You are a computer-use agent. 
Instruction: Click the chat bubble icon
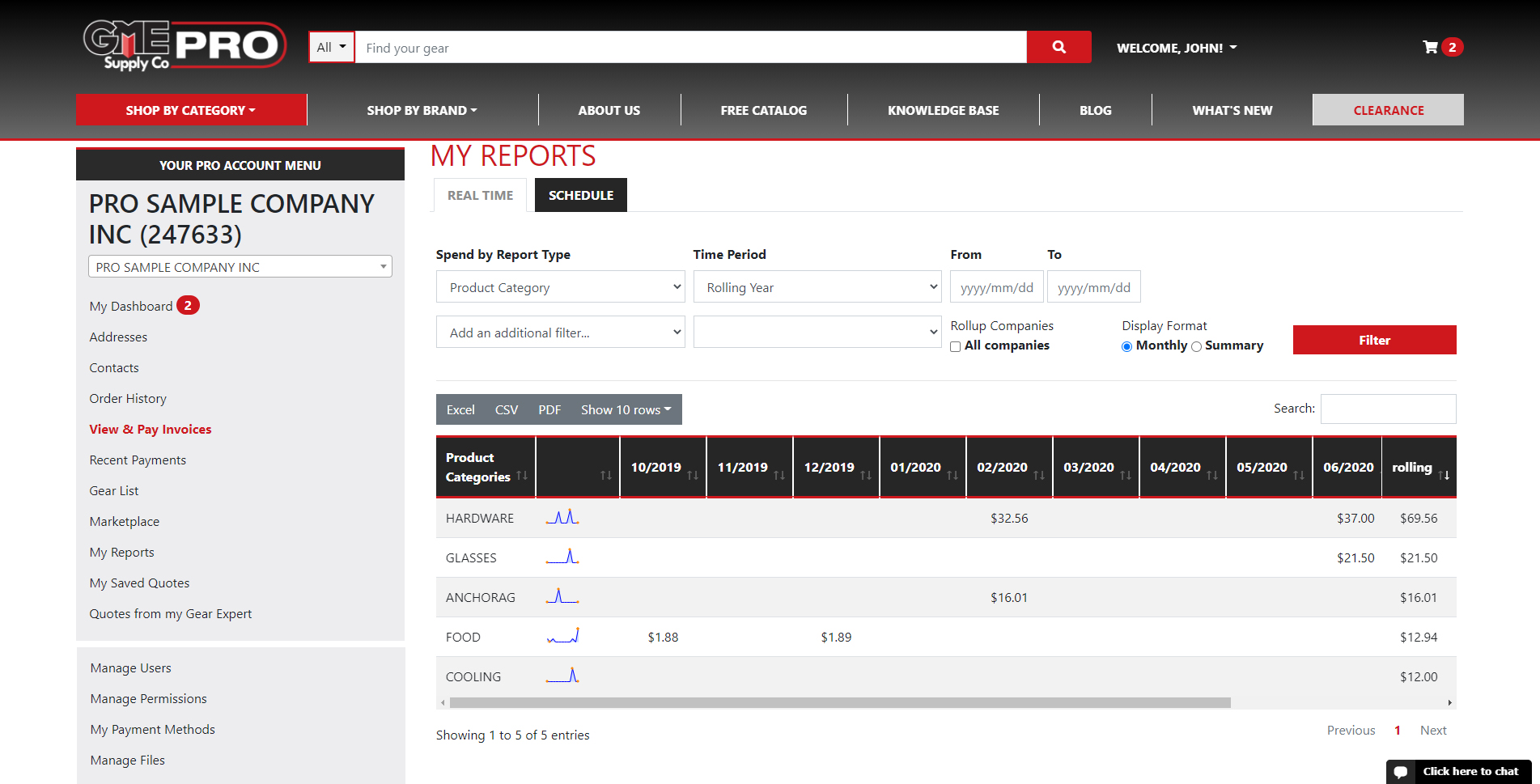[1401, 772]
